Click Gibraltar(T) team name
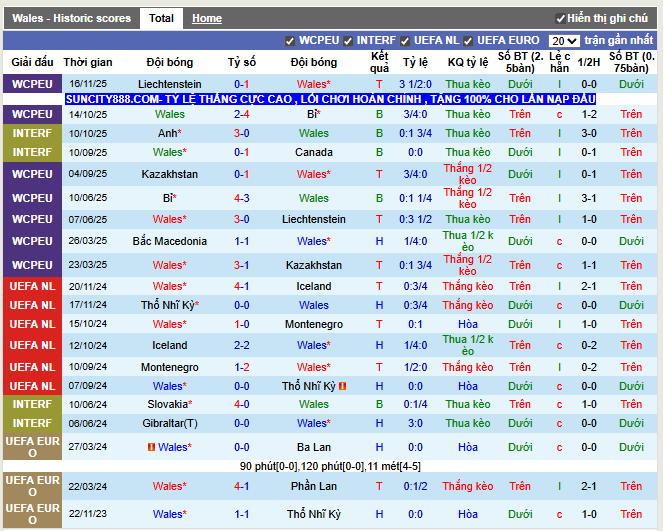The image size is (664, 531). [169, 423]
